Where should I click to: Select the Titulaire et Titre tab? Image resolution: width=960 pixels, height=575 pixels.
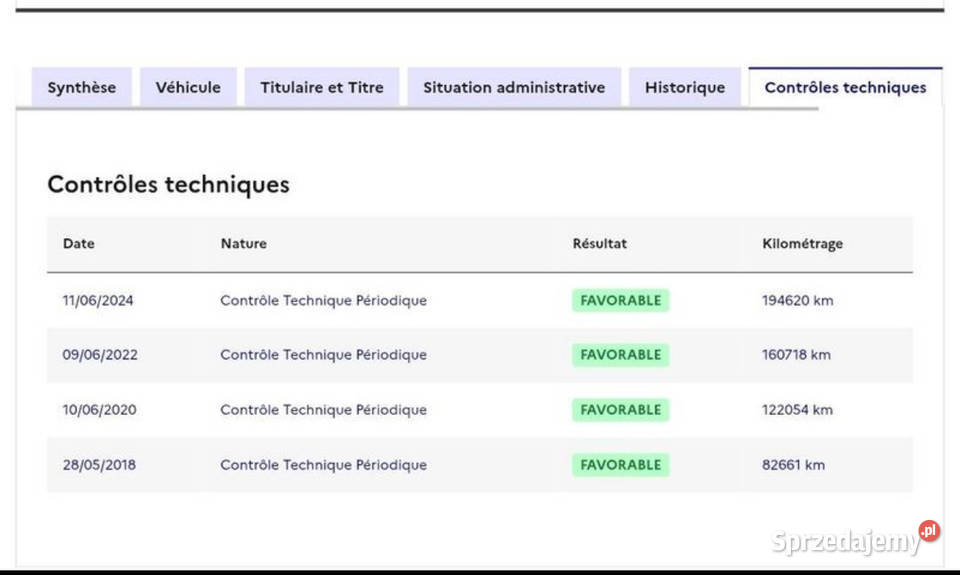[x=321, y=87]
